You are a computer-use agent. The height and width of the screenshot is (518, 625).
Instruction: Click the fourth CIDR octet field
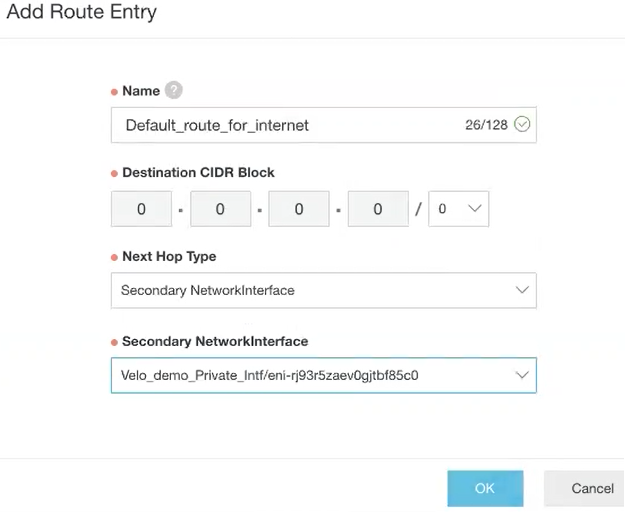[x=378, y=209]
